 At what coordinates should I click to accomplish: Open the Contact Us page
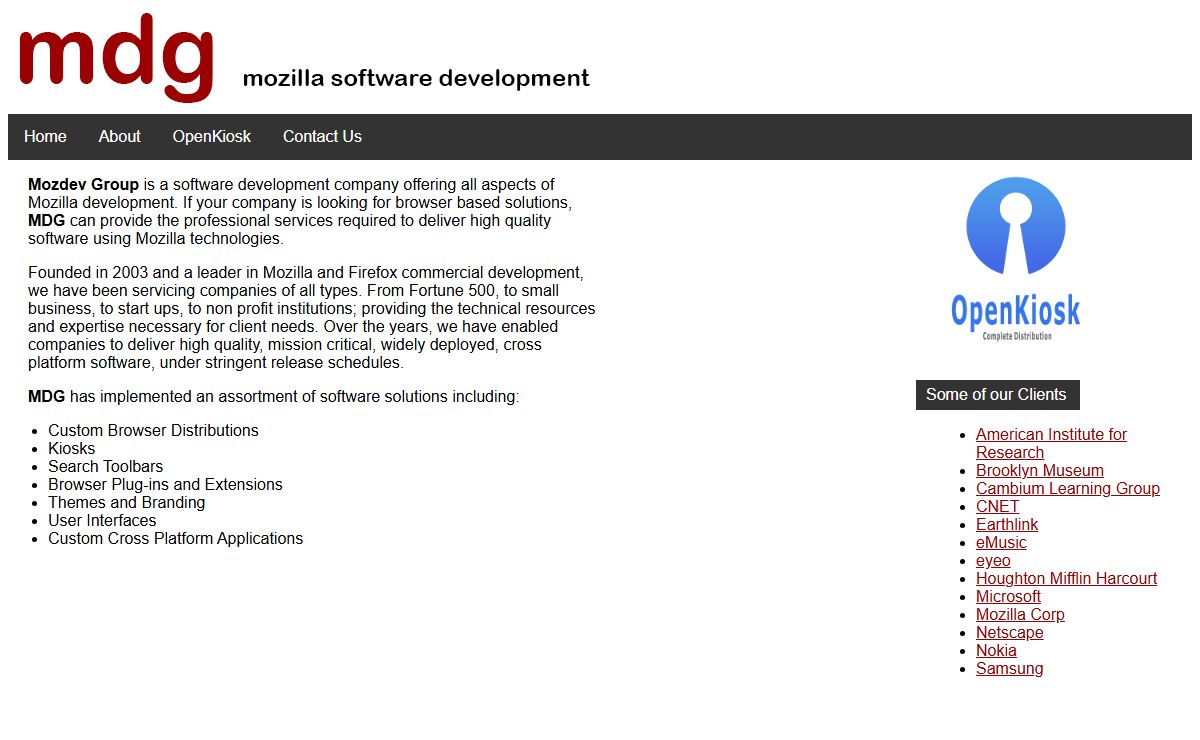tap(322, 137)
